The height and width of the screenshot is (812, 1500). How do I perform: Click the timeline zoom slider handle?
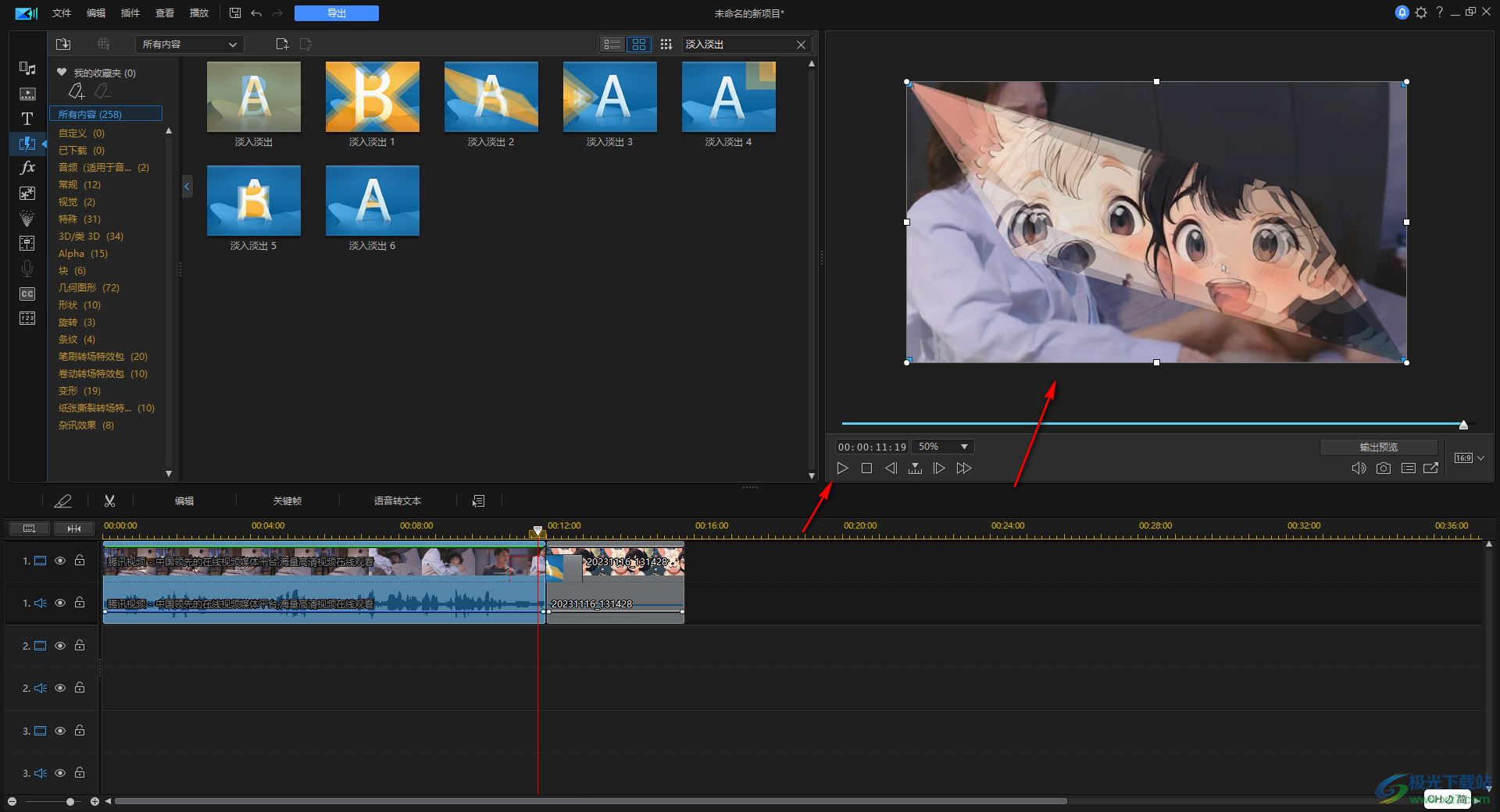pos(70,802)
